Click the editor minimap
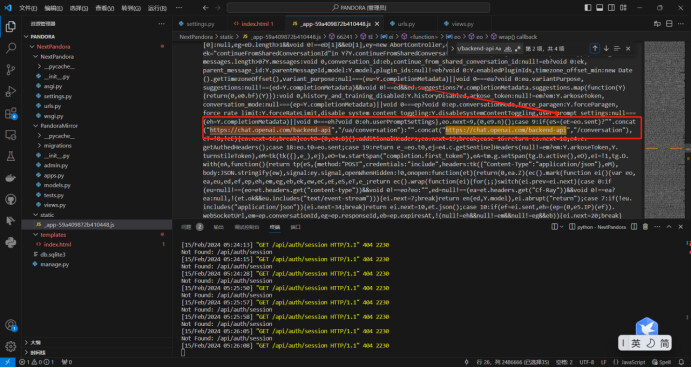692x368 pixels. (x=666, y=129)
